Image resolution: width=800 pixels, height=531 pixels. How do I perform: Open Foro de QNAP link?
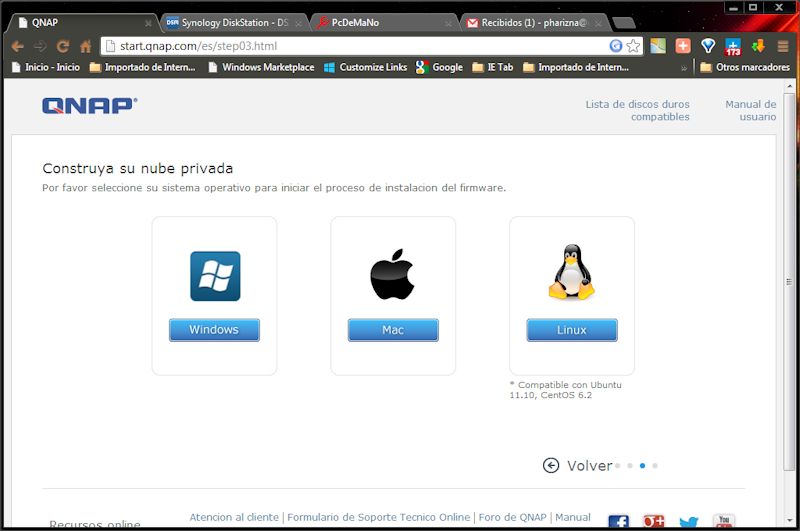512,517
